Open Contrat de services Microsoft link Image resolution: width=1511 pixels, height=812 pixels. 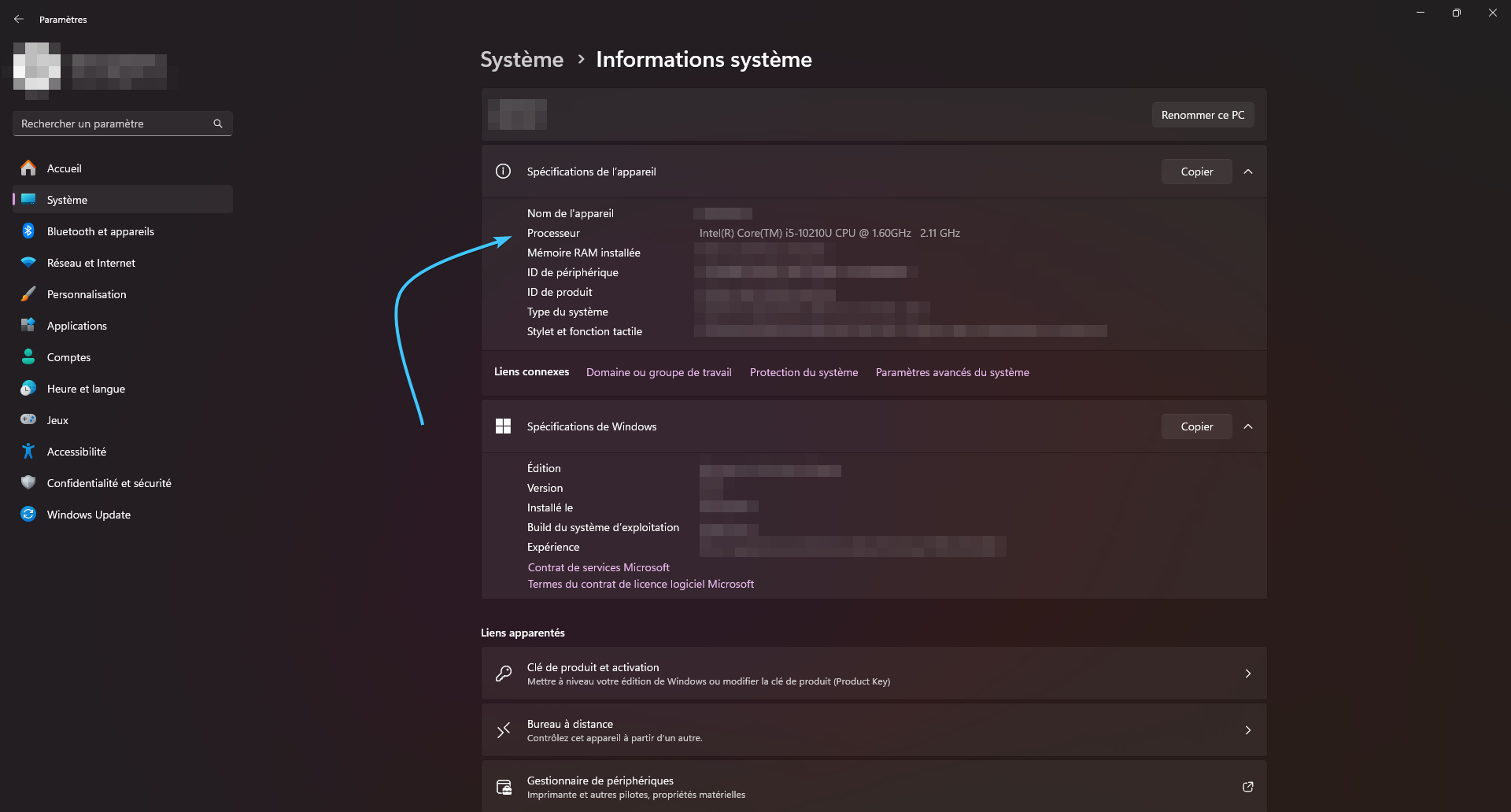pyautogui.click(x=598, y=567)
